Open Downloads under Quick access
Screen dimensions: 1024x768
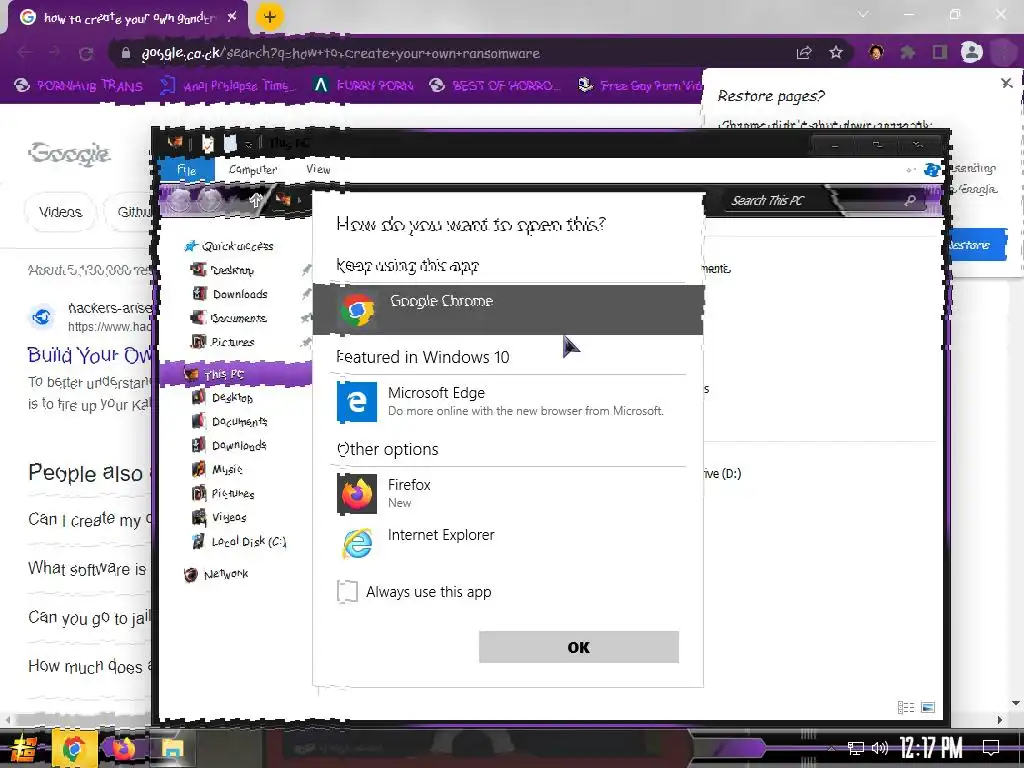click(x=230, y=294)
